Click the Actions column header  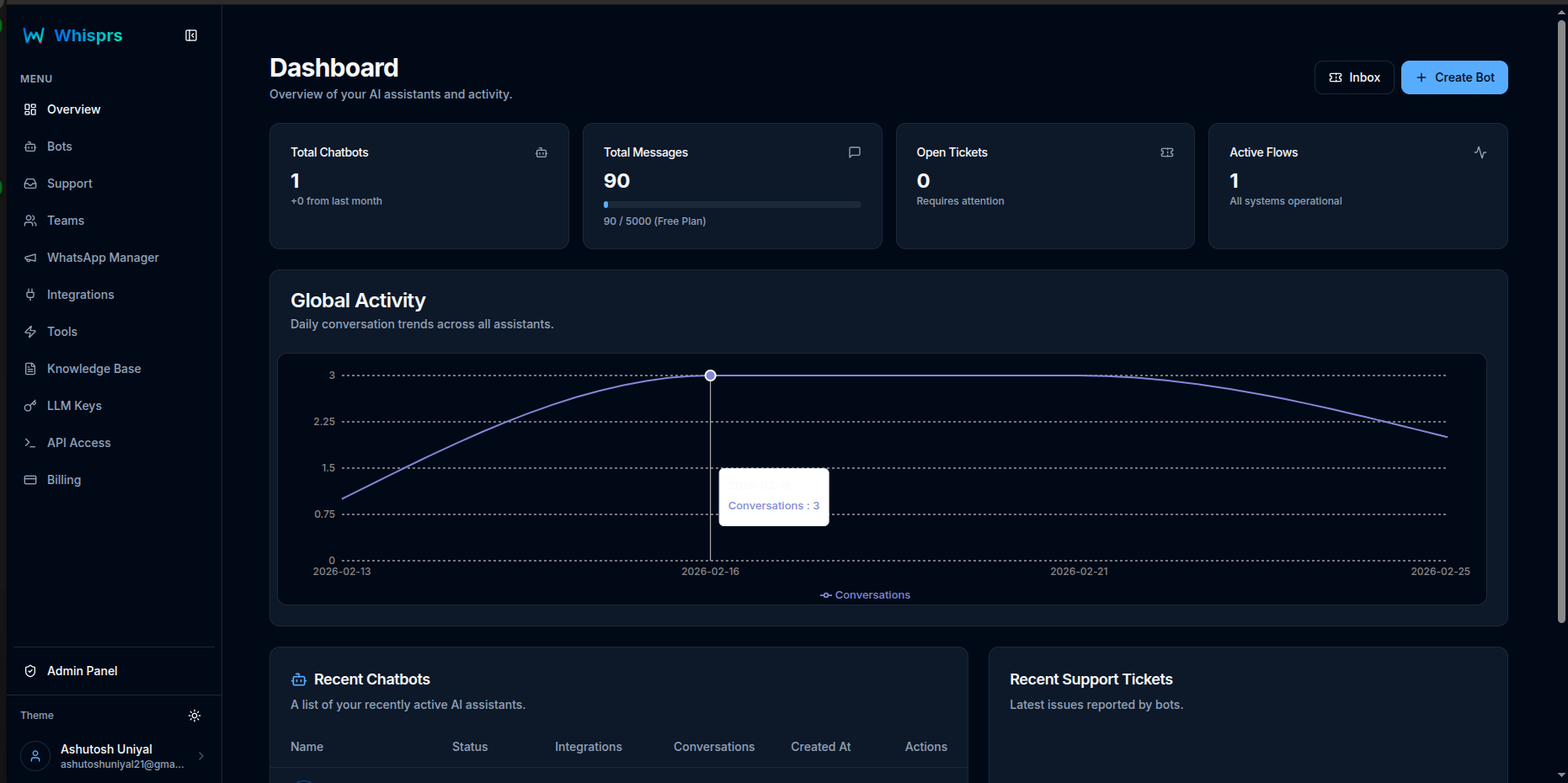926,747
